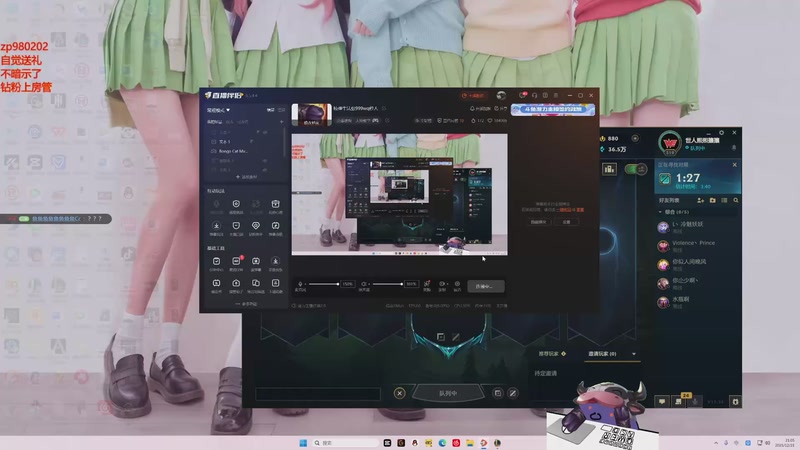This screenshot has width=800, height=450.
Task: Select friend L丶冷魅妖妖
Action: [x=697, y=227]
